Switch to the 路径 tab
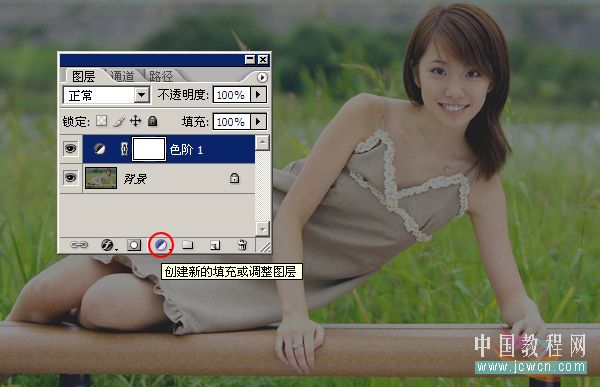Image resolution: width=600 pixels, height=387 pixels. coord(161,76)
